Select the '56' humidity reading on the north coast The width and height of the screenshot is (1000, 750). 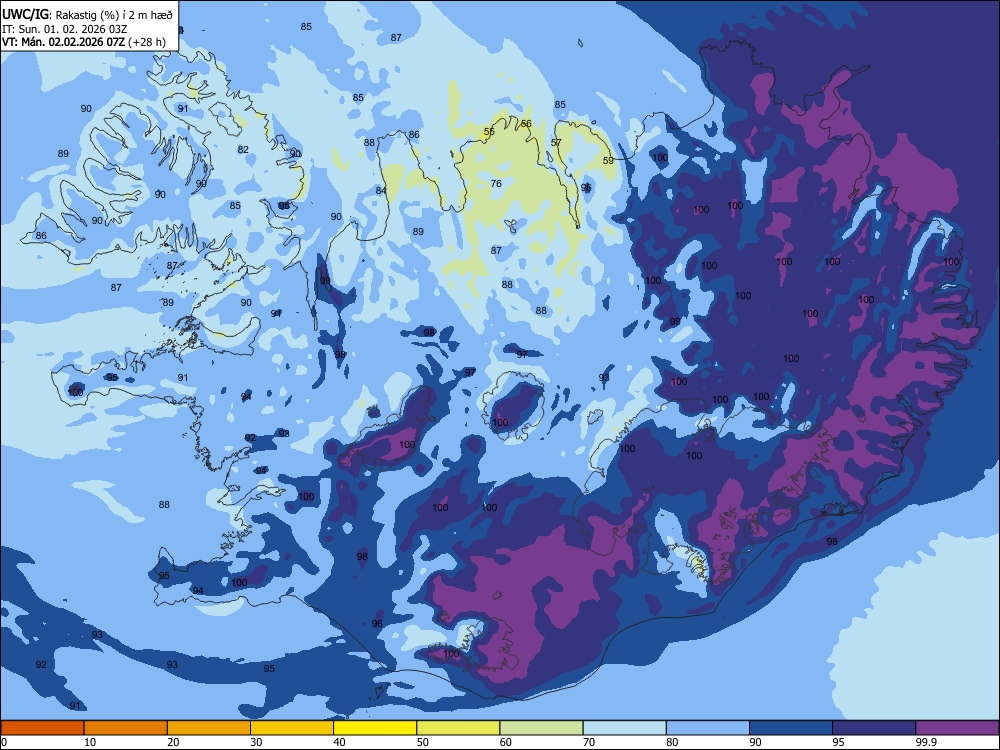tap(526, 124)
